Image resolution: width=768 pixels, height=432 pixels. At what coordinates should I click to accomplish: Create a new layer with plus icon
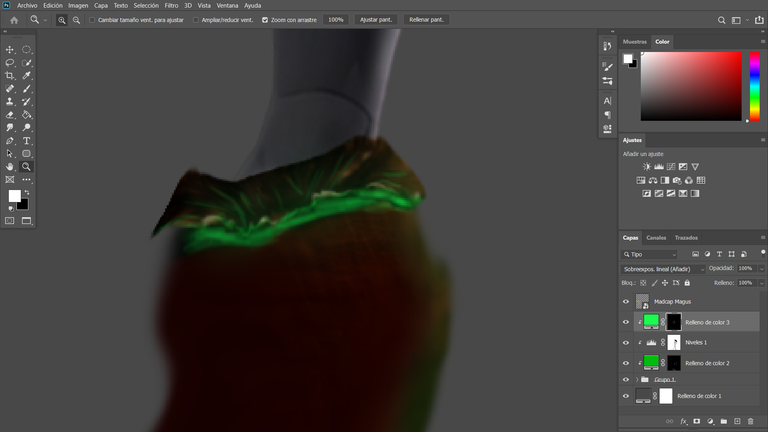click(x=737, y=421)
